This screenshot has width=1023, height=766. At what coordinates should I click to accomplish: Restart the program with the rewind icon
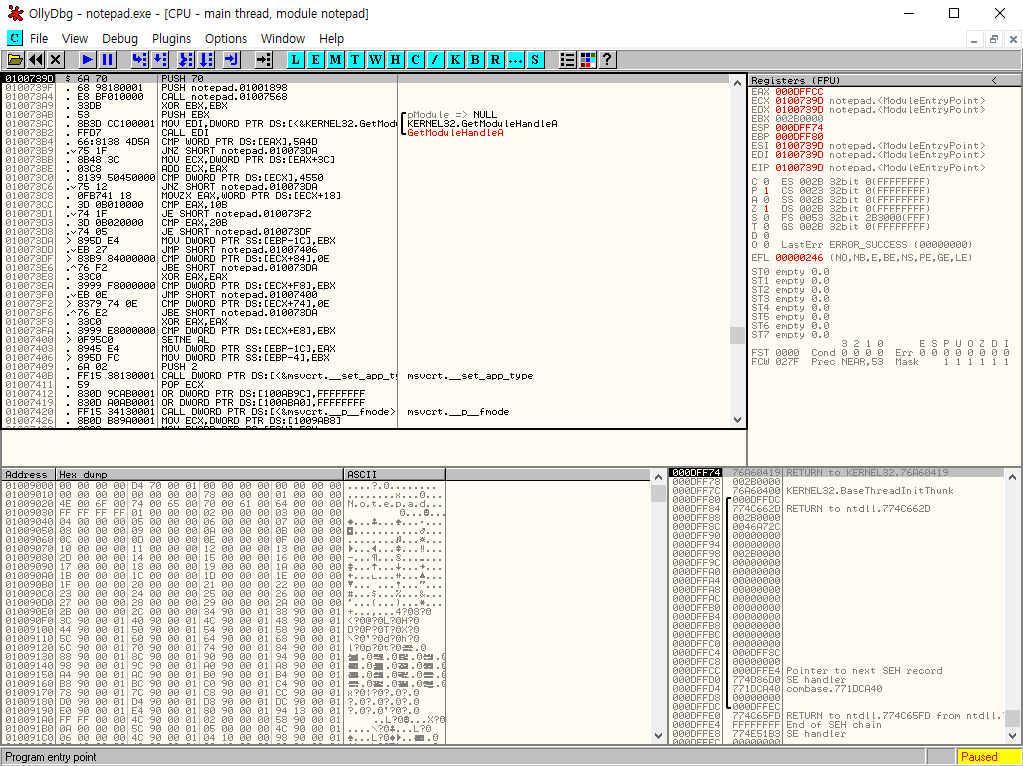point(36,60)
